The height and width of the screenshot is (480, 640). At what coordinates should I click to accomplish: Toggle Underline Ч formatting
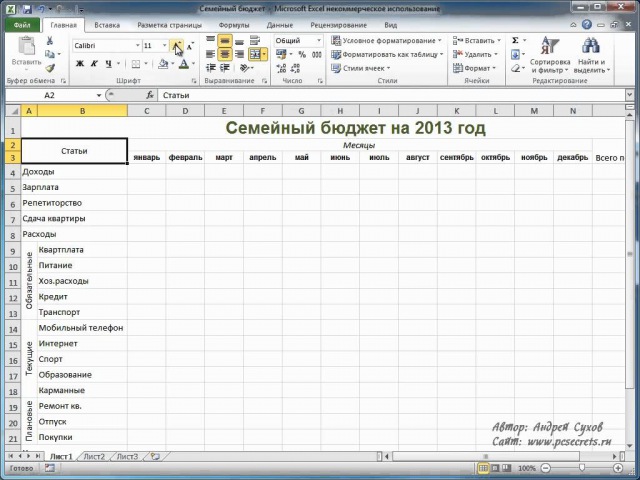(x=109, y=64)
